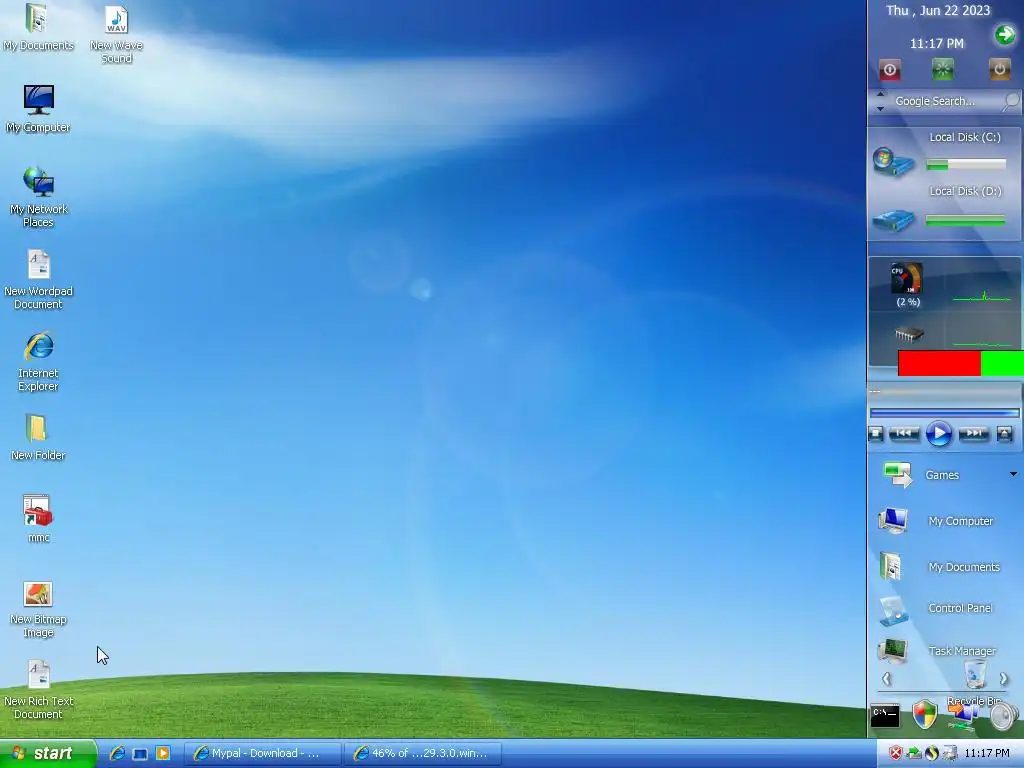Click the CPU meter gauge icon
Viewport: 1024px width, 768px height.
(x=907, y=279)
